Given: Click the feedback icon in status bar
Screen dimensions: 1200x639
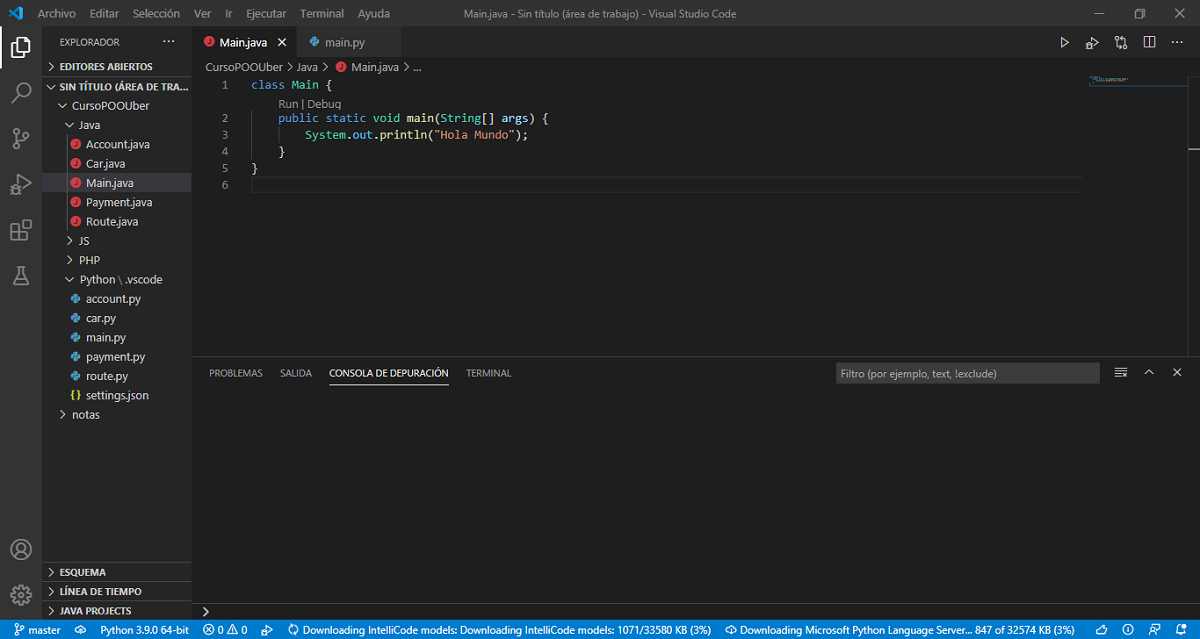Looking at the screenshot, I should tap(1157, 630).
